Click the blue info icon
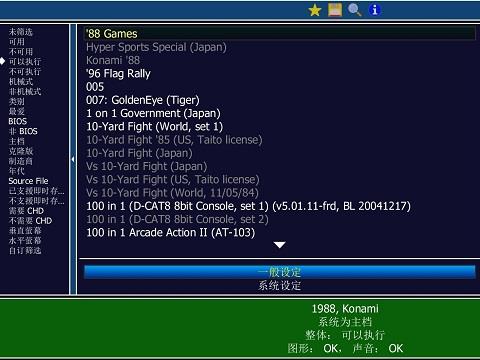The image size is (480, 360). [x=374, y=10]
